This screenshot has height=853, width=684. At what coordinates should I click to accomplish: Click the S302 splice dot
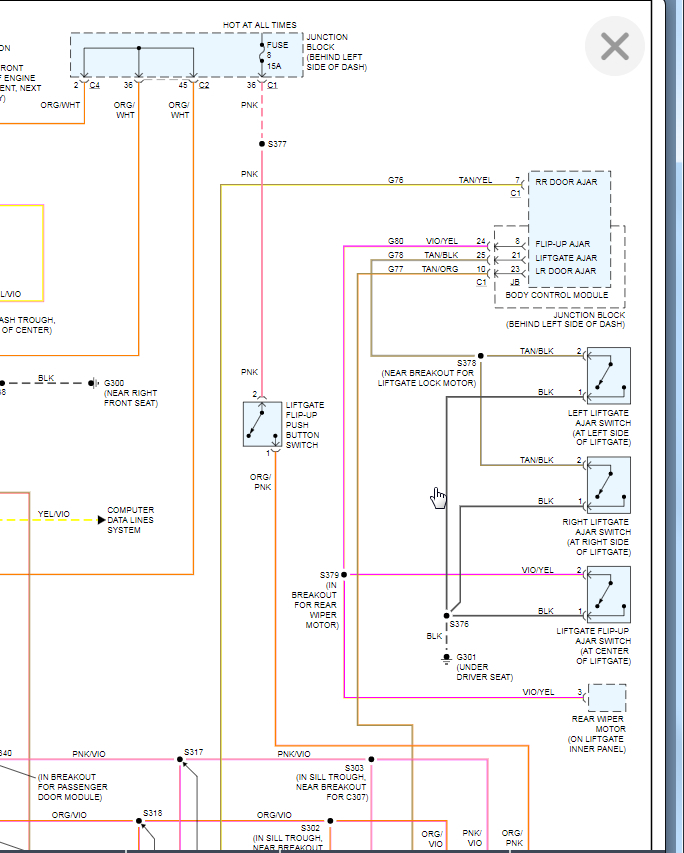(330, 821)
